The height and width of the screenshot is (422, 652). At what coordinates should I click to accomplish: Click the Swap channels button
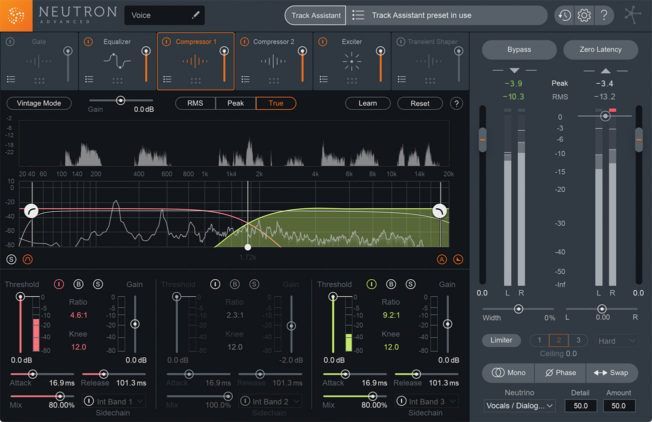[x=611, y=373]
